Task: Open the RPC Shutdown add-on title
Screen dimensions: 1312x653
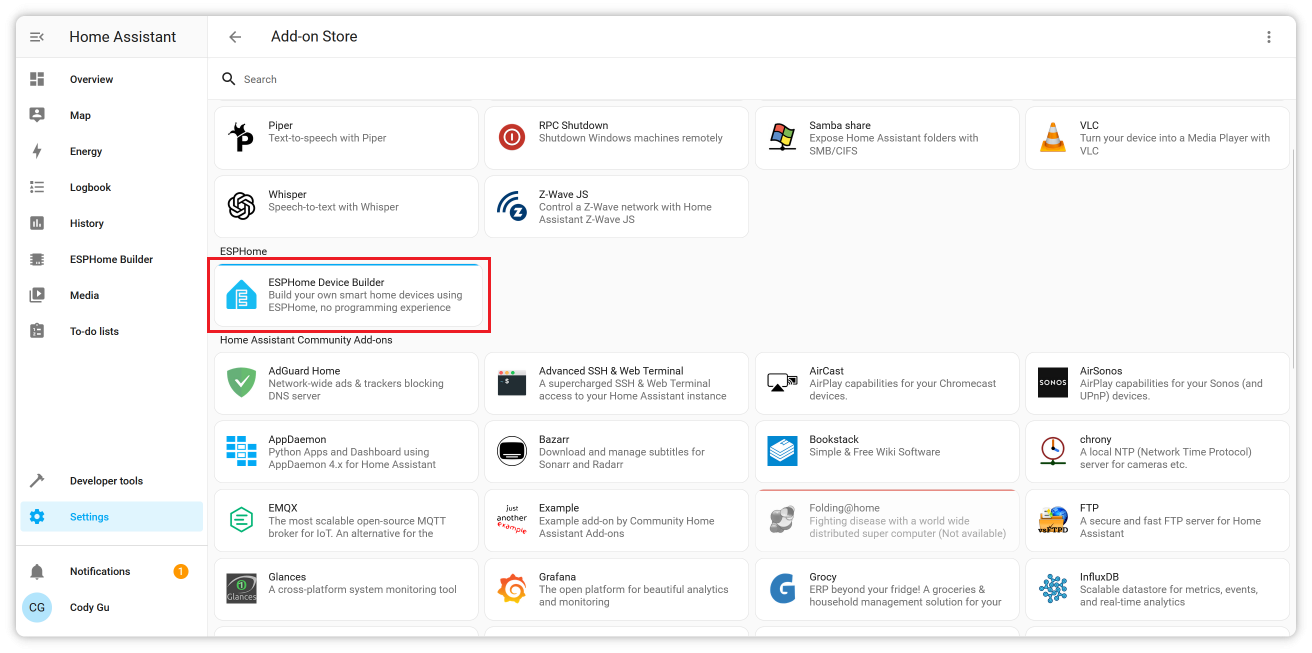Action: tap(573, 126)
